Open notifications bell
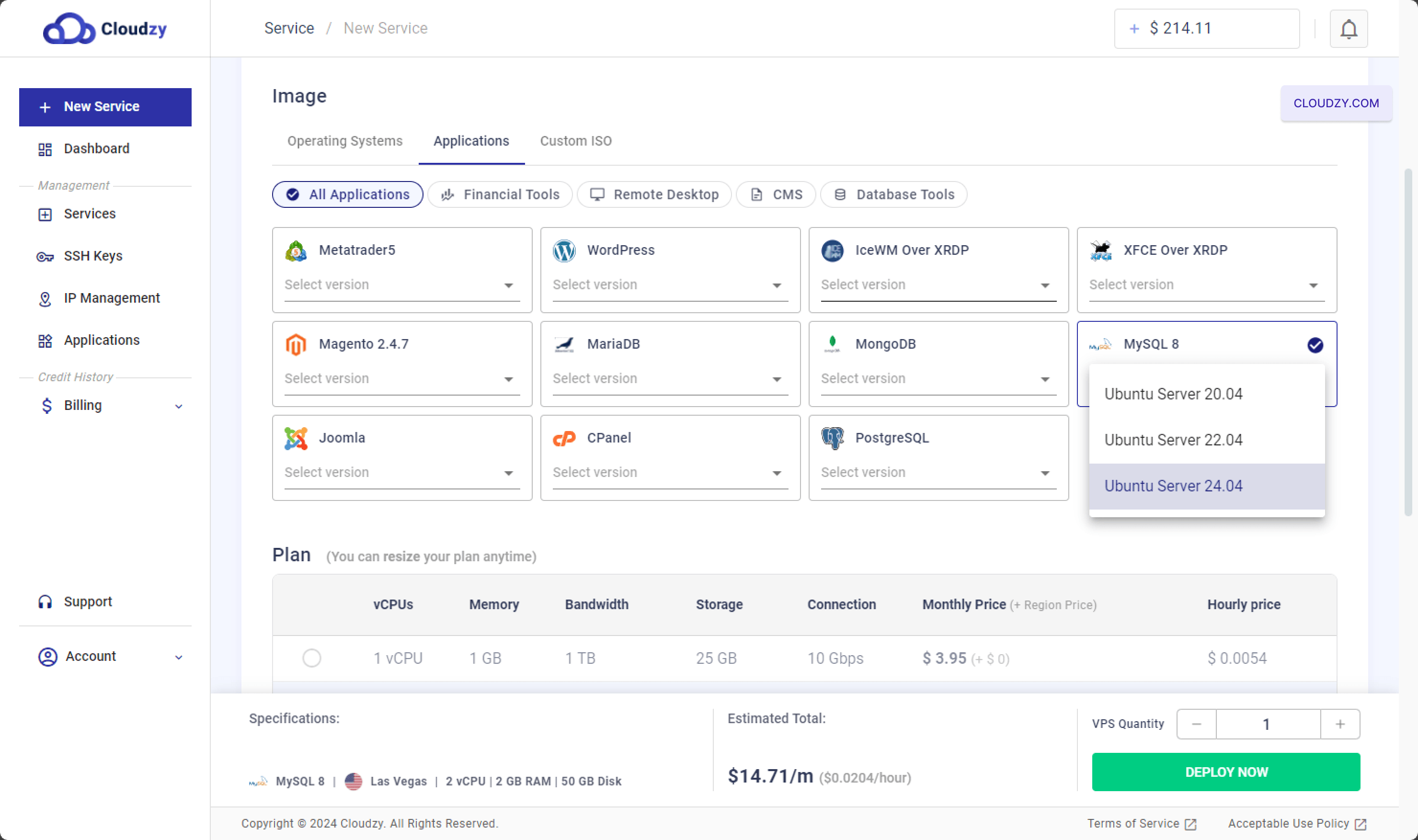Screen dimensions: 1418x840 point(1349,29)
